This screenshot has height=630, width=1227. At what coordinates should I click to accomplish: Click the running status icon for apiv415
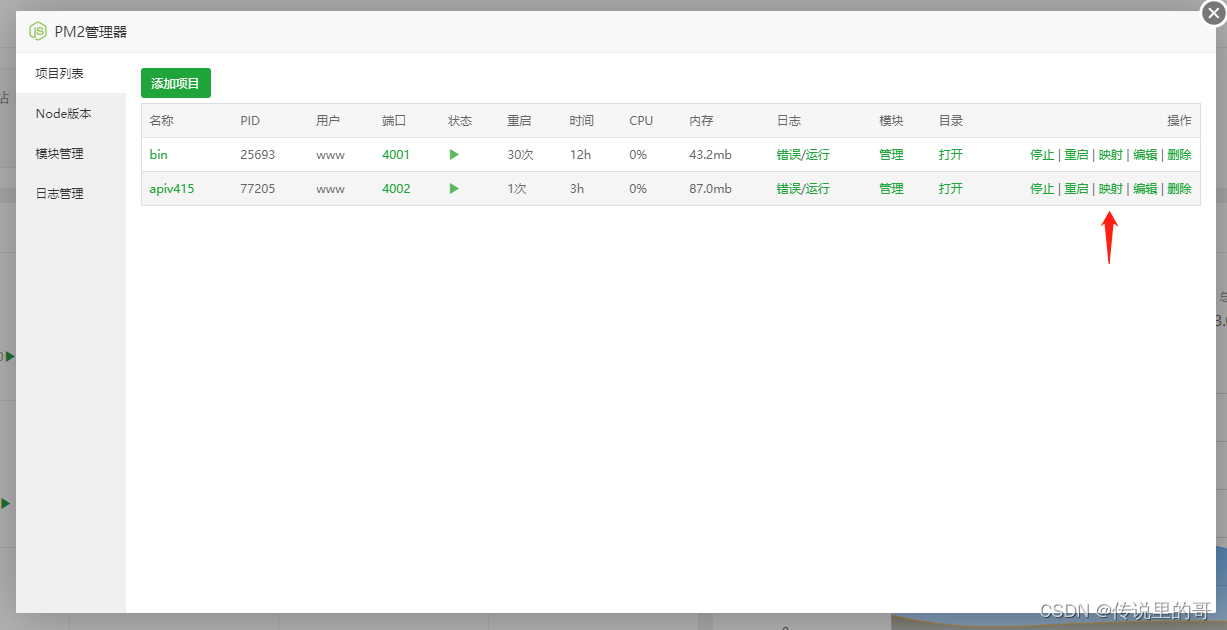[x=454, y=188]
